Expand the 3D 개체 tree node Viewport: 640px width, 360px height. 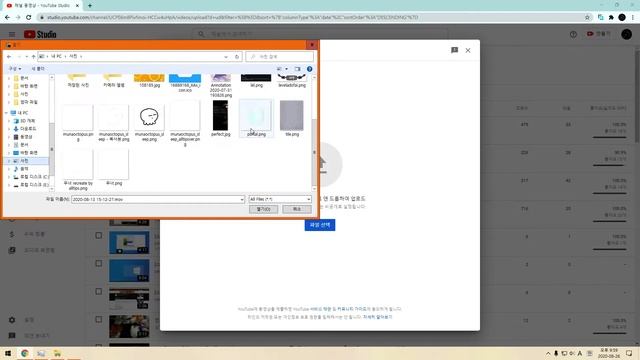tap(9, 121)
